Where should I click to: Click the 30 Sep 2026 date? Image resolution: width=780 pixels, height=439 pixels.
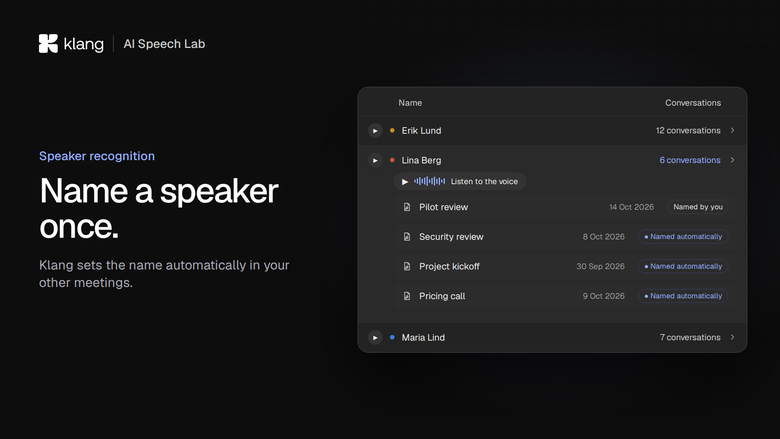pyautogui.click(x=600, y=266)
